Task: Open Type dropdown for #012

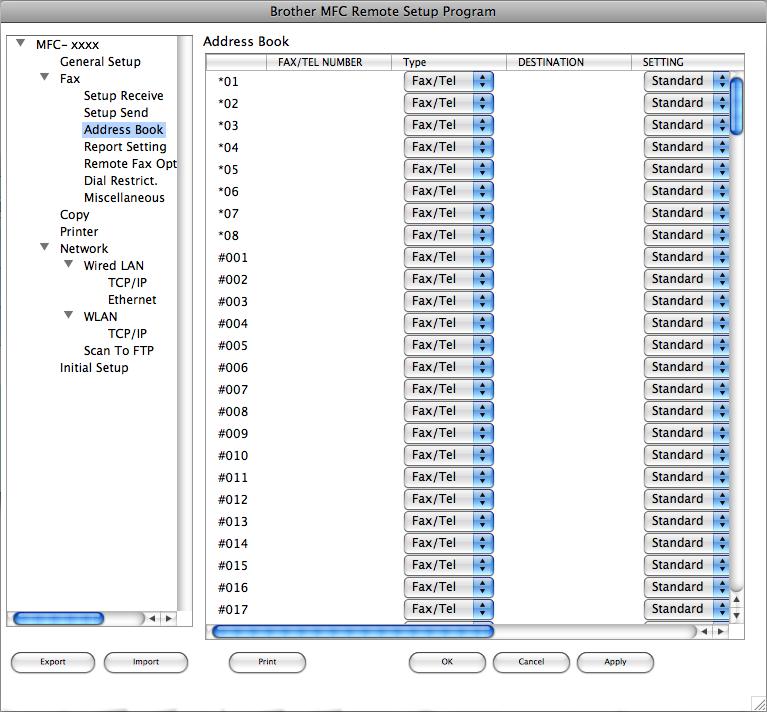Action: point(449,499)
